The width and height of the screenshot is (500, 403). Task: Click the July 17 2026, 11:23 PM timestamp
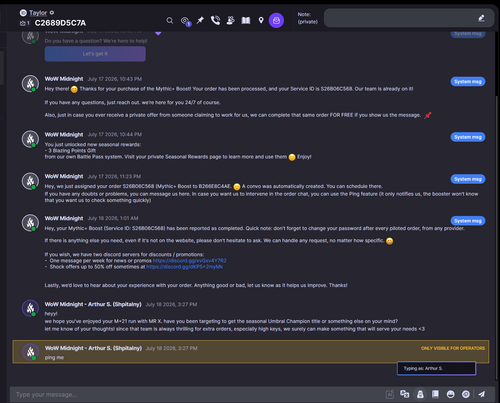(114, 176)
